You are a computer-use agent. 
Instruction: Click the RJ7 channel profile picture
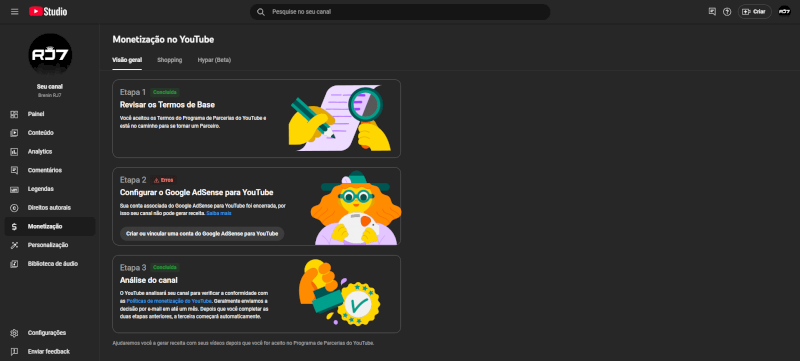tap(50, 55)
